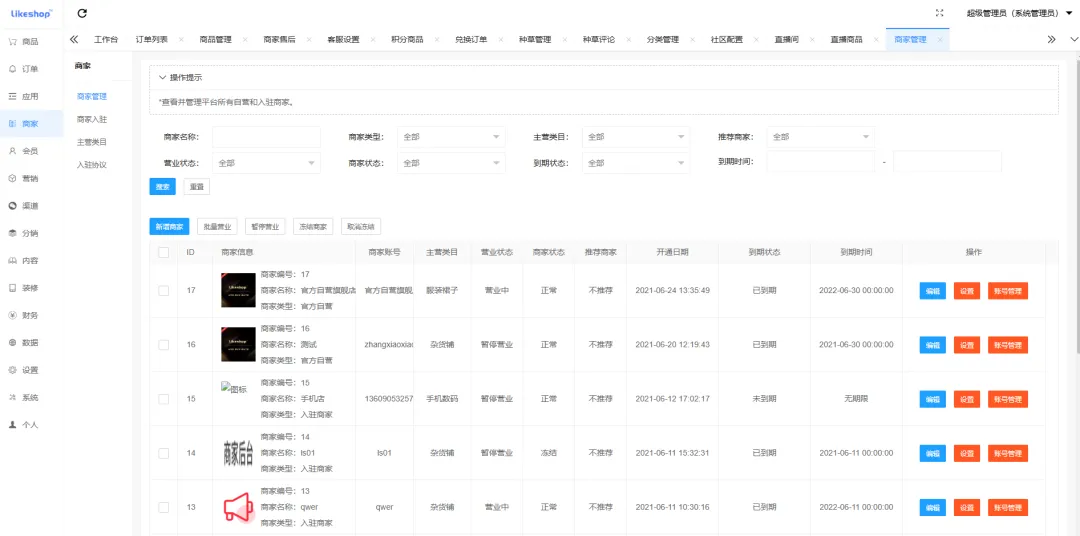Click the 新增商家 button
The height and width of the screenshot is (536, 1080).
click(169, 227)
